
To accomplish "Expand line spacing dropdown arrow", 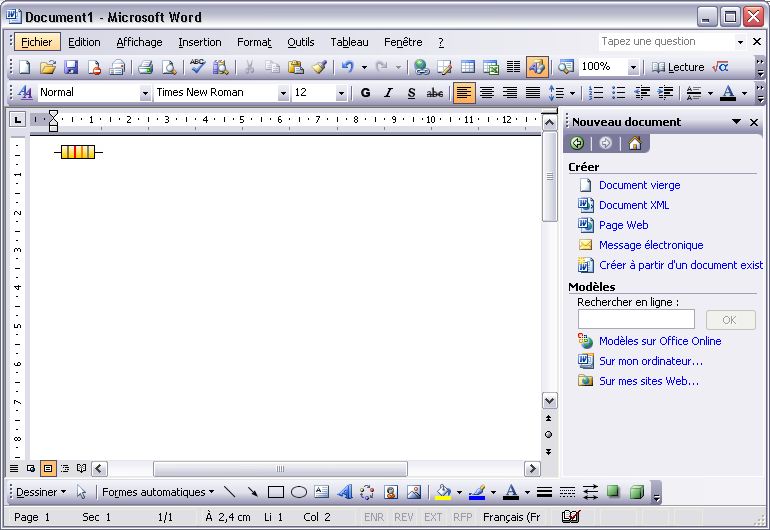I will coord(572,93).
